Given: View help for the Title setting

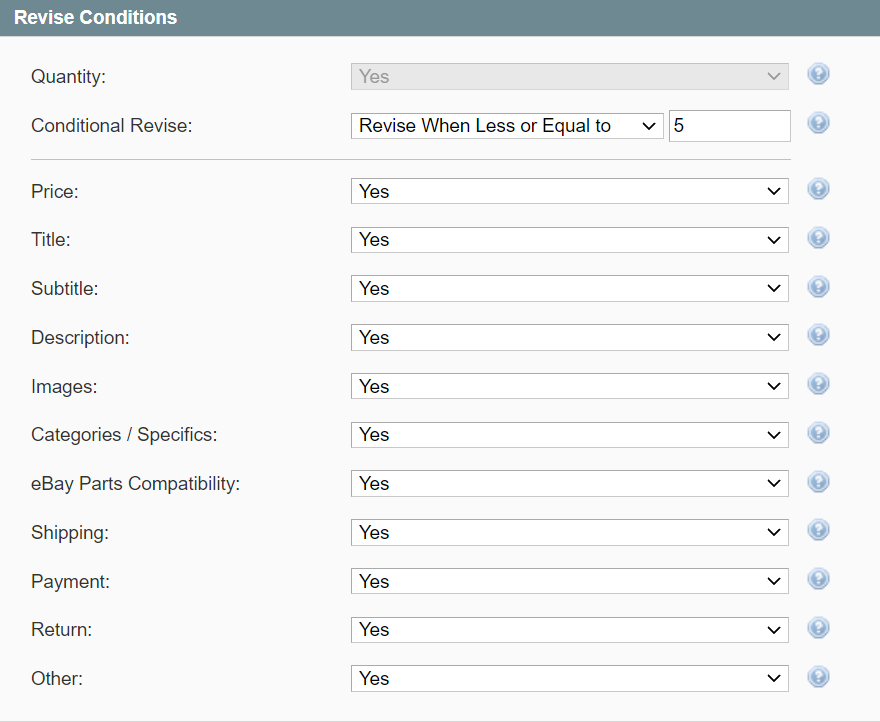Looking at the screenshot, I should pos(818,238).
